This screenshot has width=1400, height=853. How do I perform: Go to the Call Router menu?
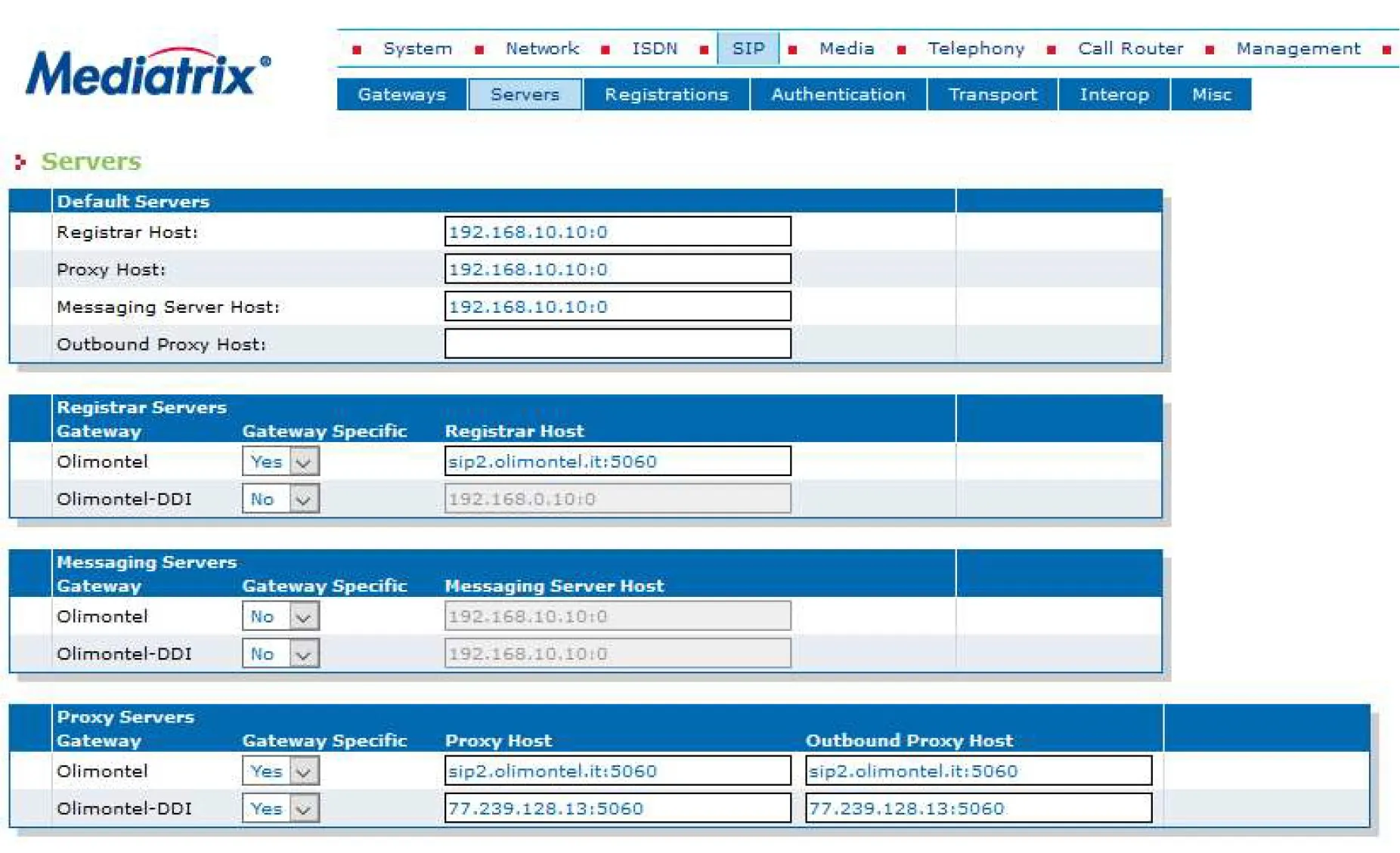click(1130, 49)
